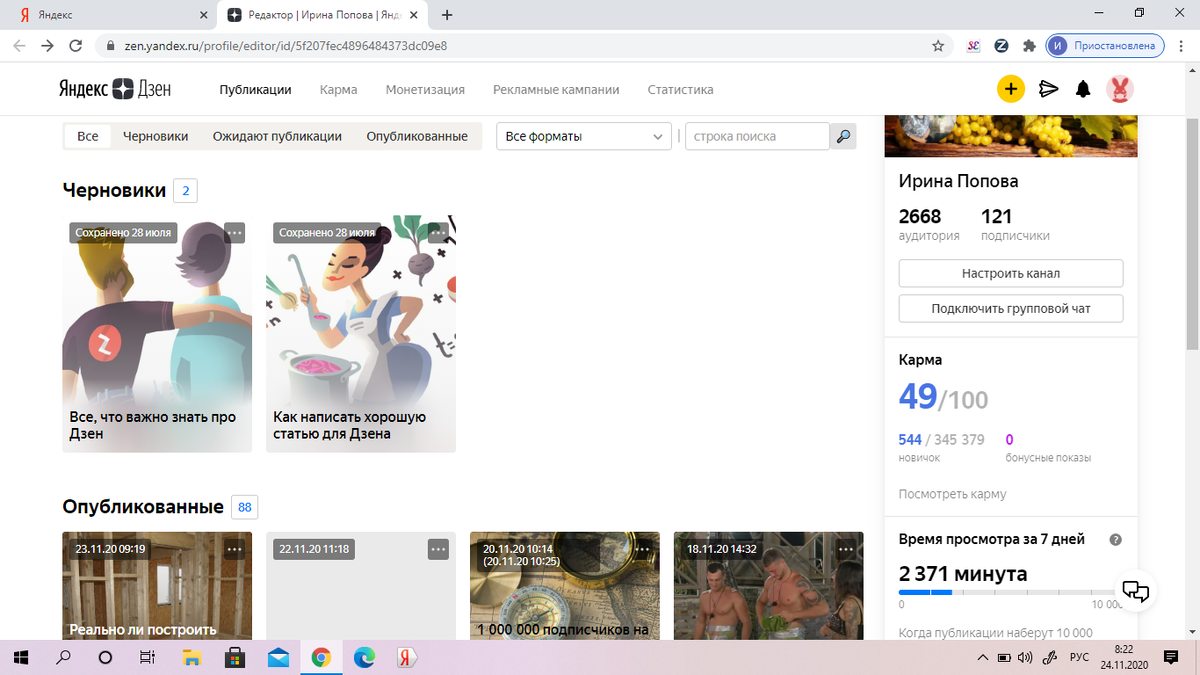Click the channel name 'Ирина Попова'
1200x675 pixels.
point(958,181)
